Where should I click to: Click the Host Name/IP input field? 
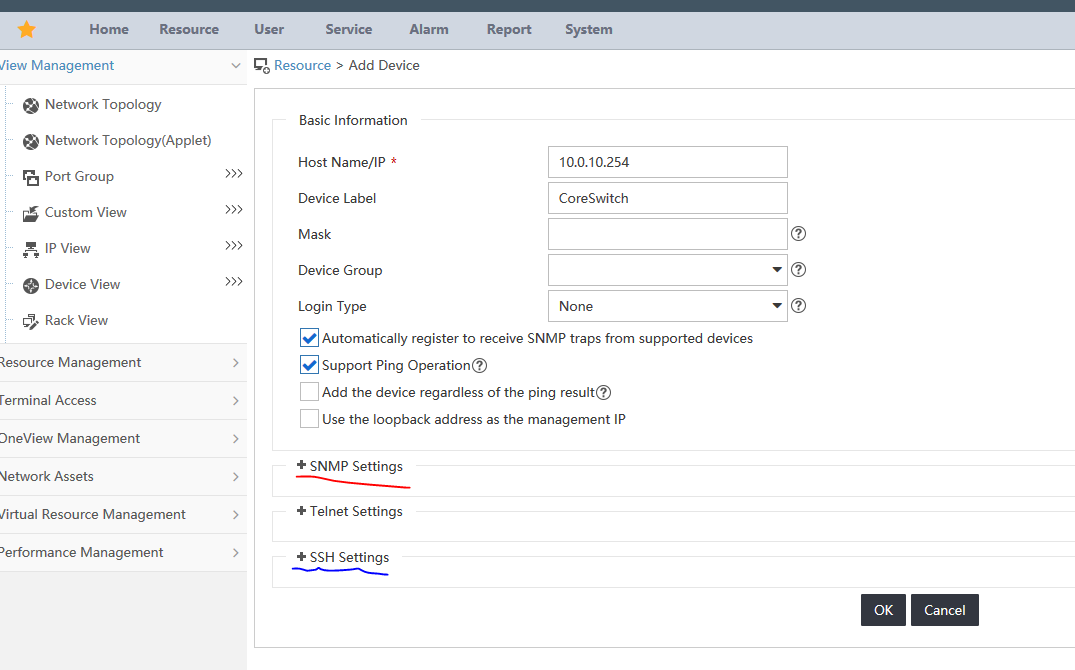[x=668, y=162]
